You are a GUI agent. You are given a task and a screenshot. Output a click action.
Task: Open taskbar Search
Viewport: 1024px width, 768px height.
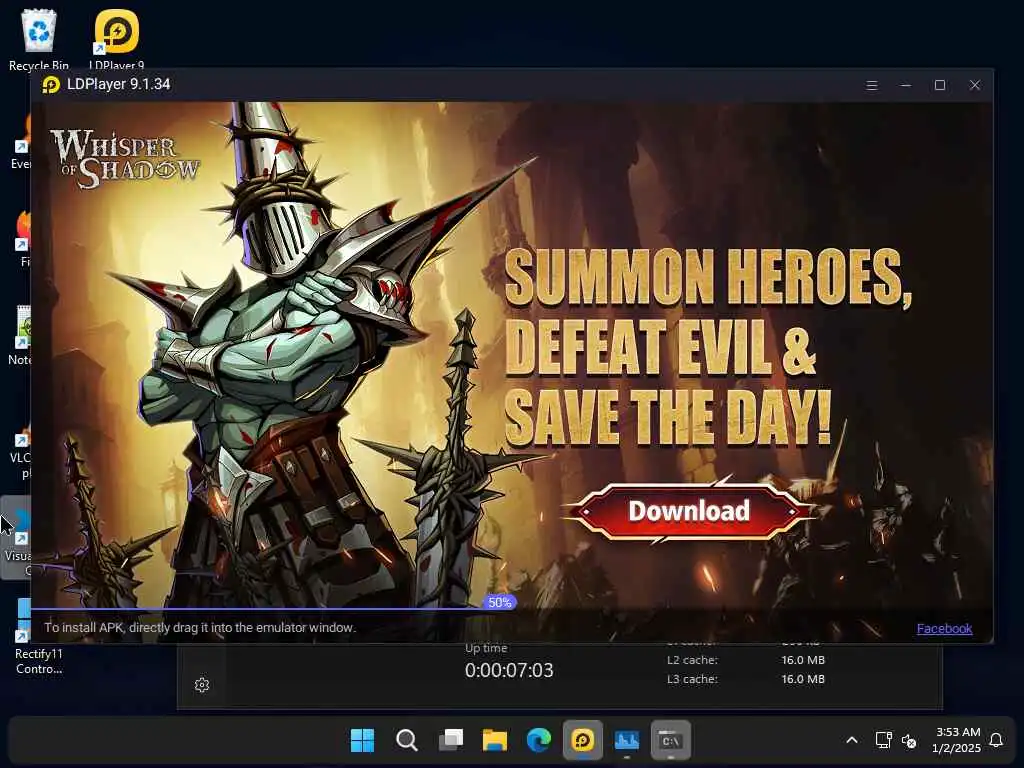(x=407, y=740)
